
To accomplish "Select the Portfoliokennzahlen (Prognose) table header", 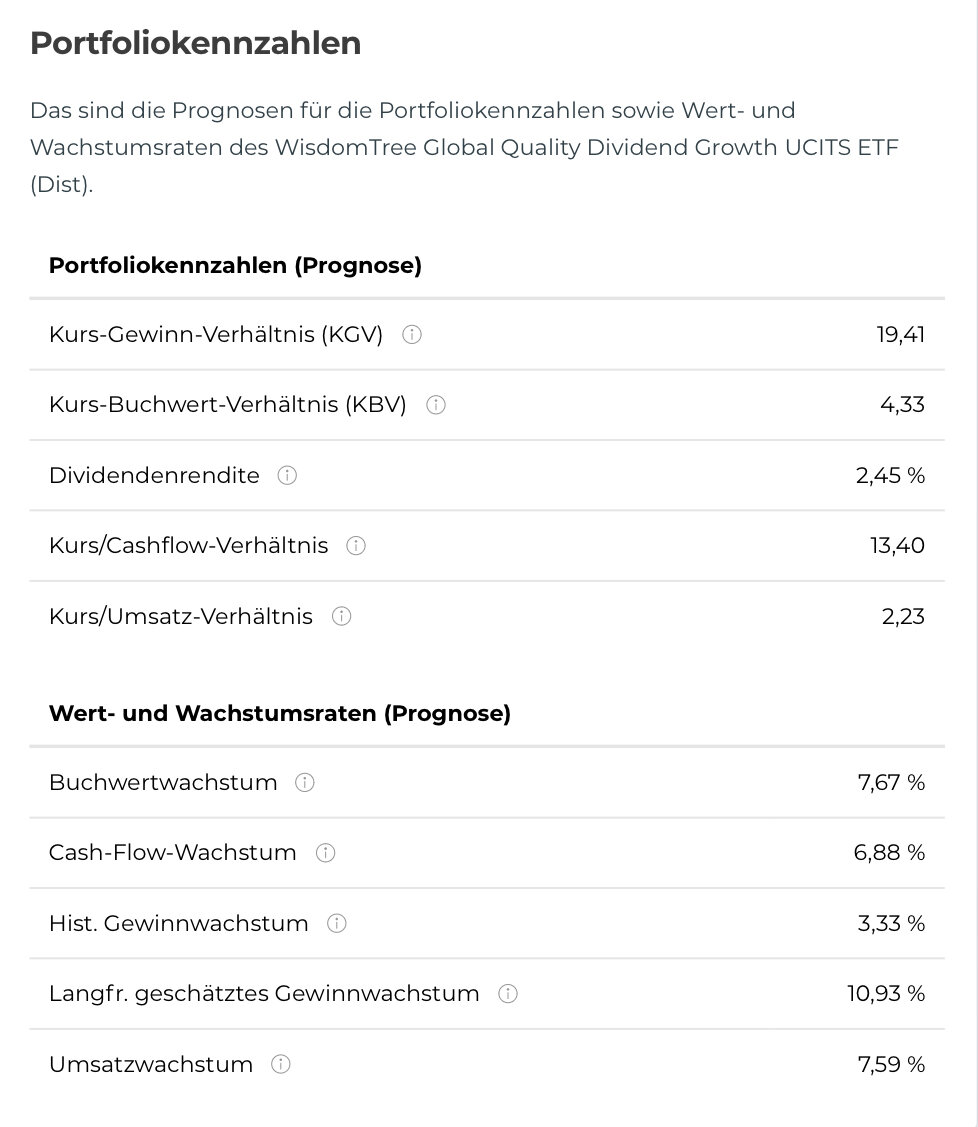I will (x=235, y=266).
